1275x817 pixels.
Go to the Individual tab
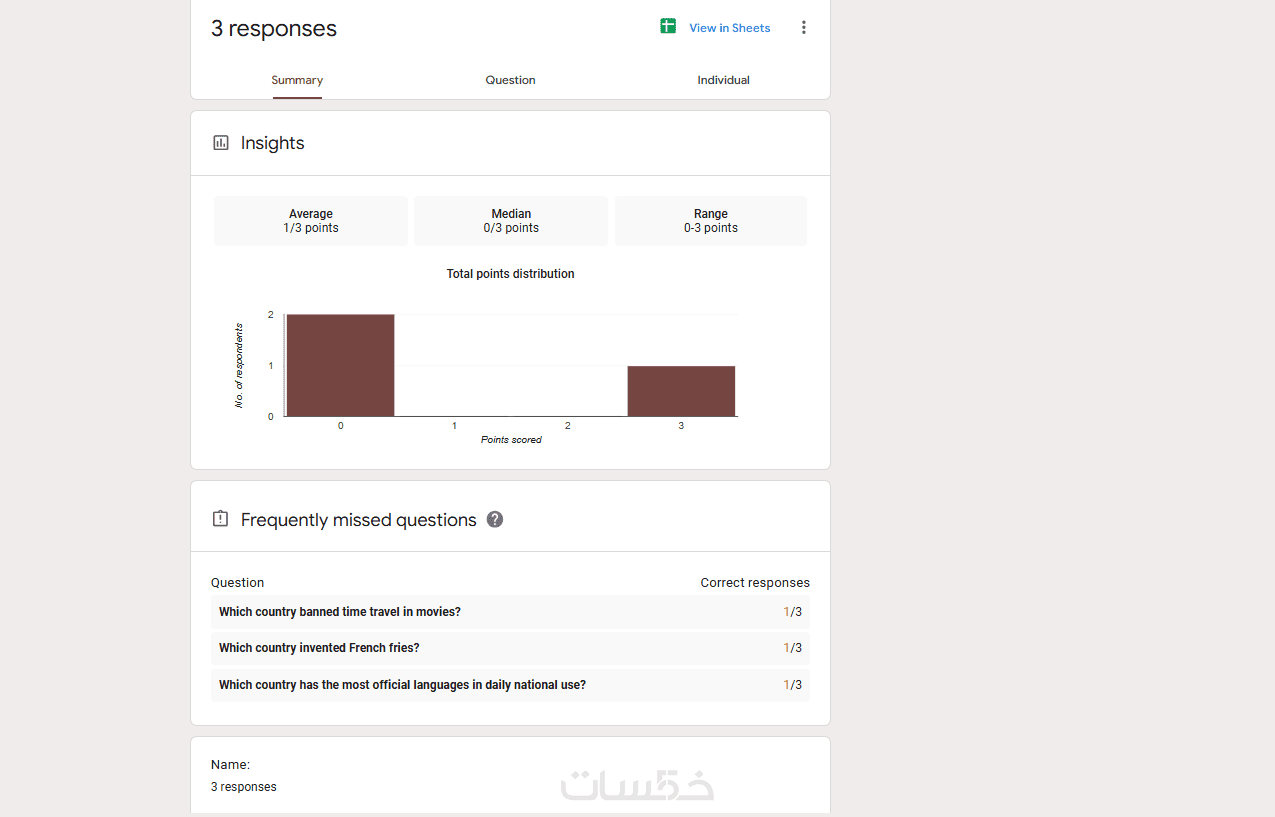click(723, 80)
